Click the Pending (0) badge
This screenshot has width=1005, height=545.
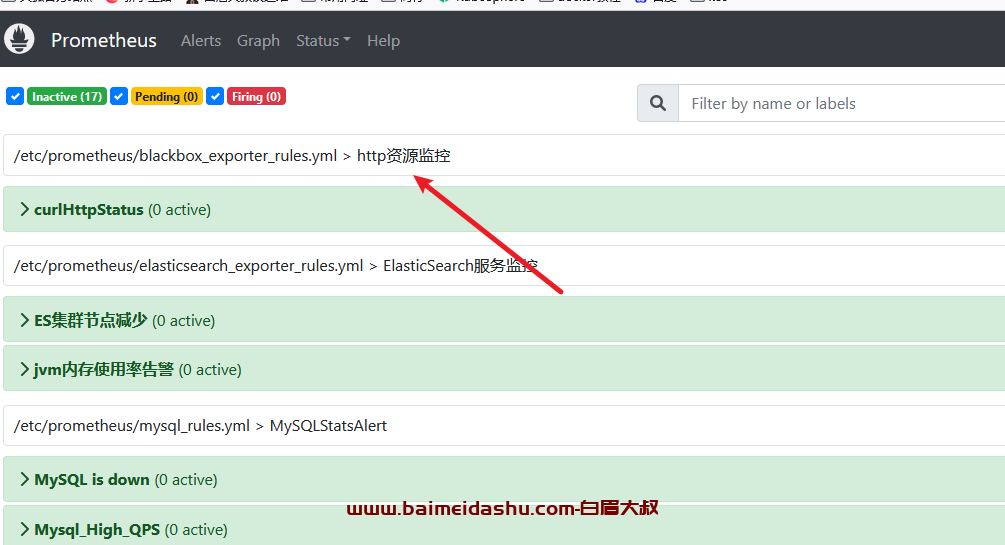[x=167, y=97]
